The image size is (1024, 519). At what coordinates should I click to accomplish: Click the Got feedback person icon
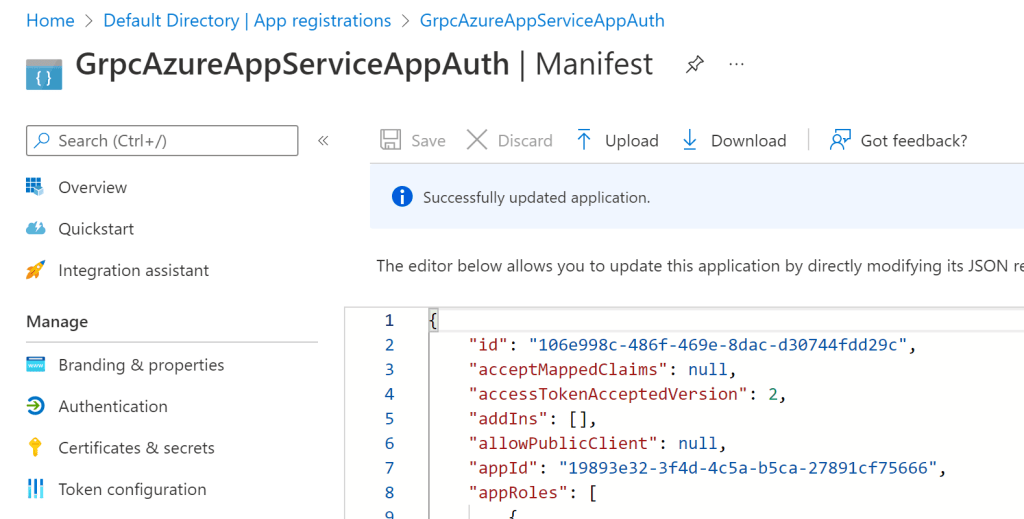click(840, 140)
